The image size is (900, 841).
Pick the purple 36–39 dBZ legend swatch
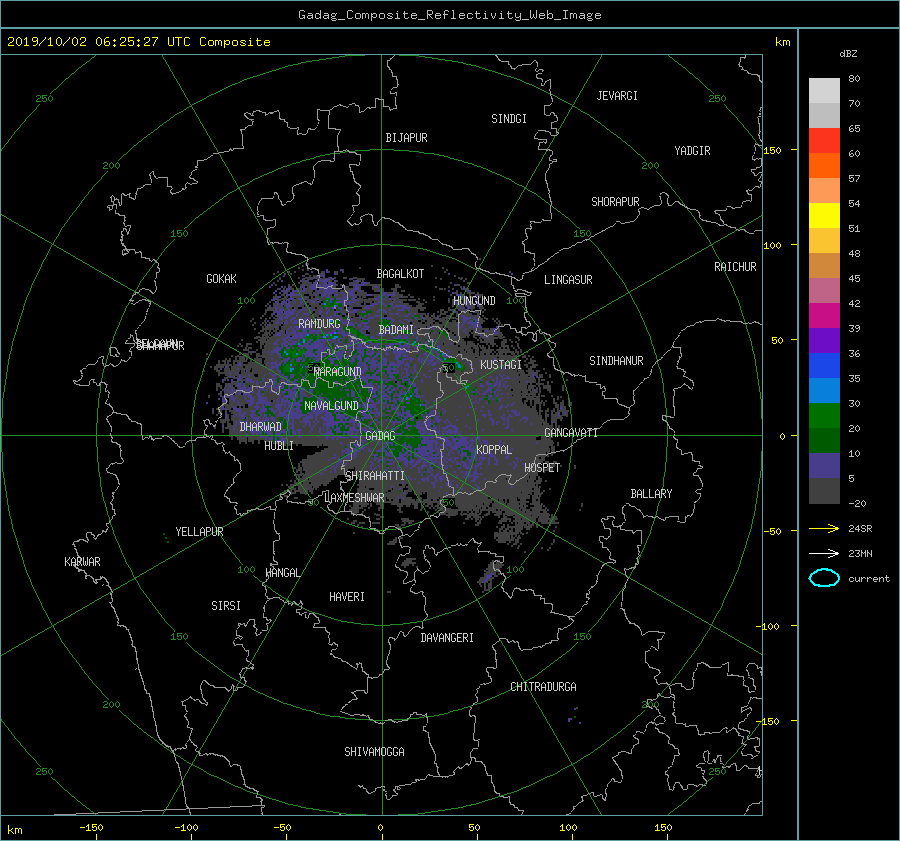(824, 341)
